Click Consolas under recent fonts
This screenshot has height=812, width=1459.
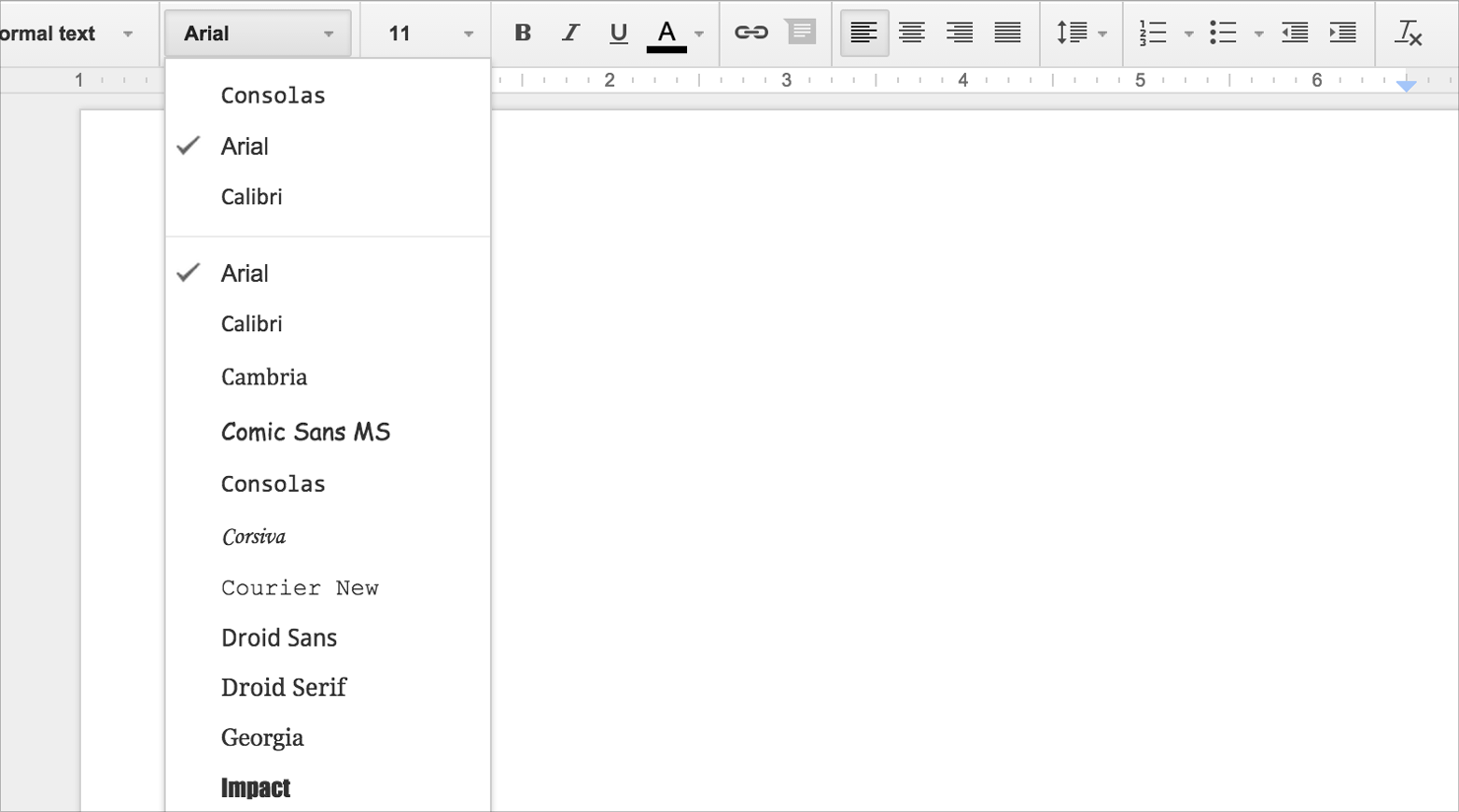tap(273, 95)
